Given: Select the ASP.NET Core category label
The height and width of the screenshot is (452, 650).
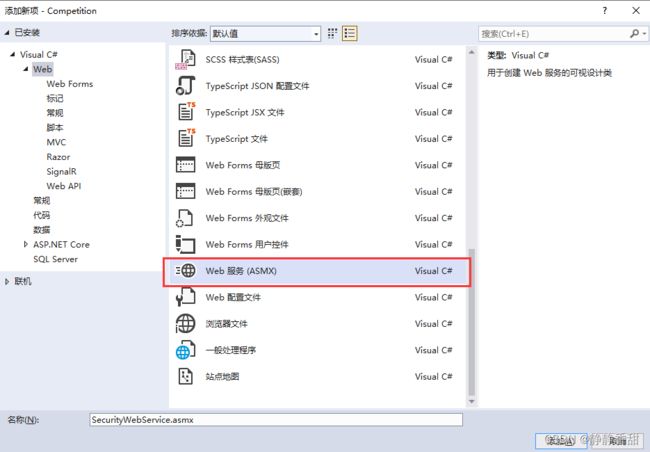Looking at the screenshot, I should [61, 244].
